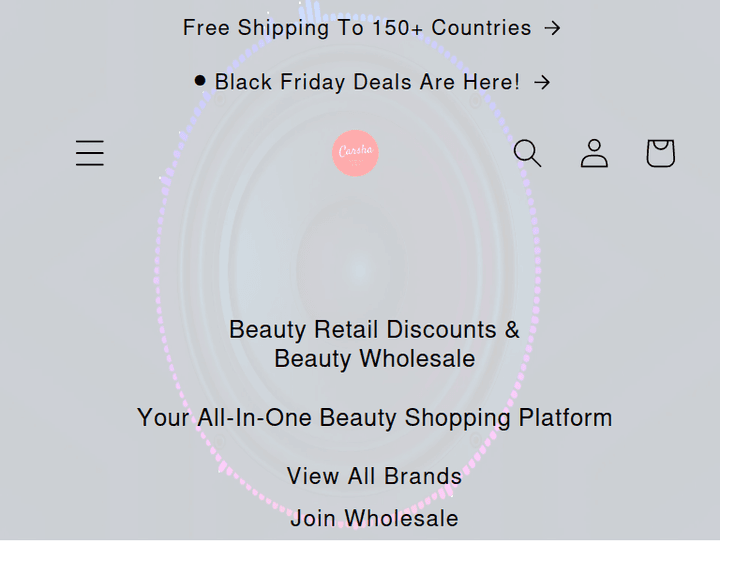This screenshot has height=563, width=750.
Task: Click the word Countries in the announcement
Action: coord(481,28)
